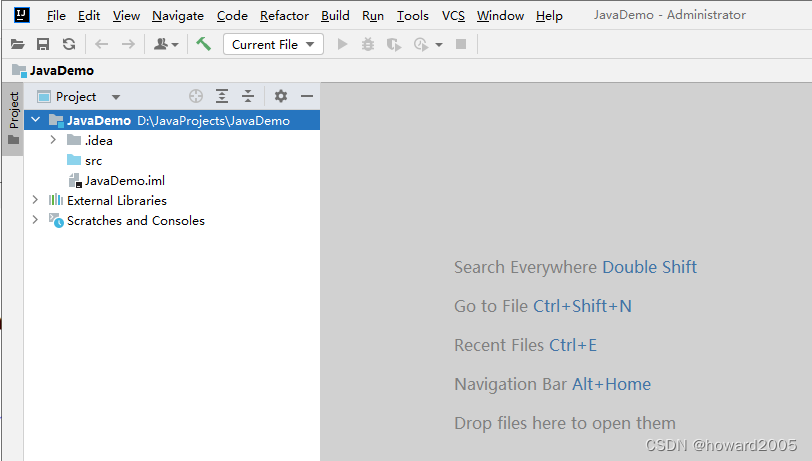Select Scratches and Consoles
Image resolution: width=812 pixels, height=461 pixels.
(127, 221)
